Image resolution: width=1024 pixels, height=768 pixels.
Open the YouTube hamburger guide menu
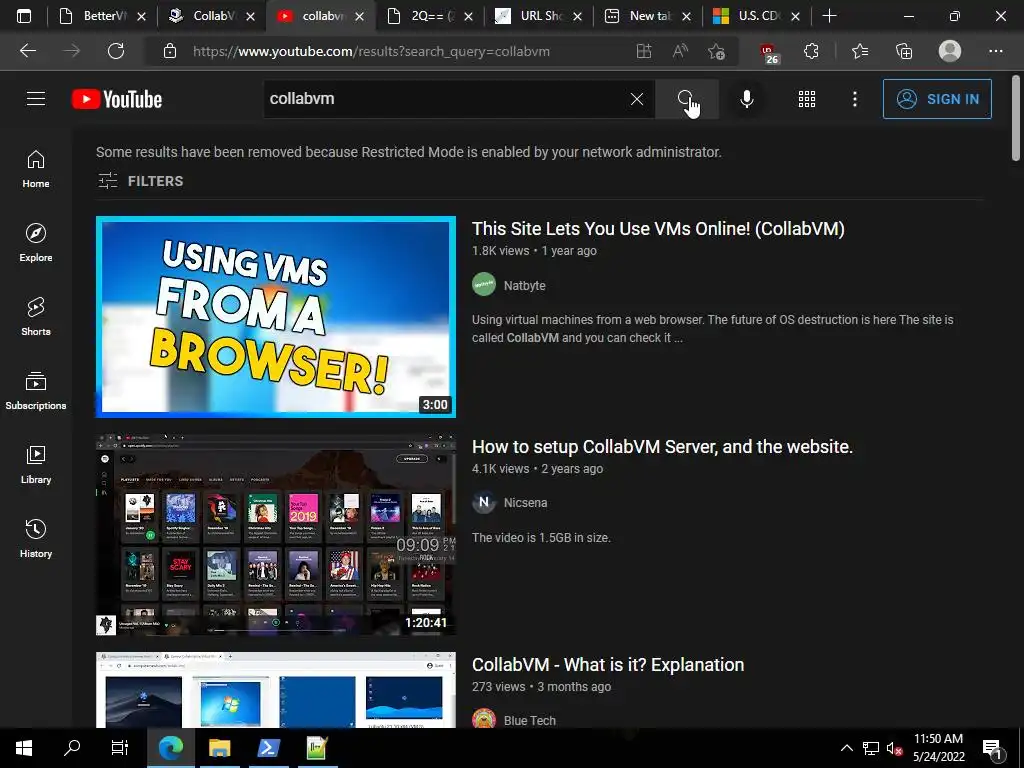click(36, 99)
